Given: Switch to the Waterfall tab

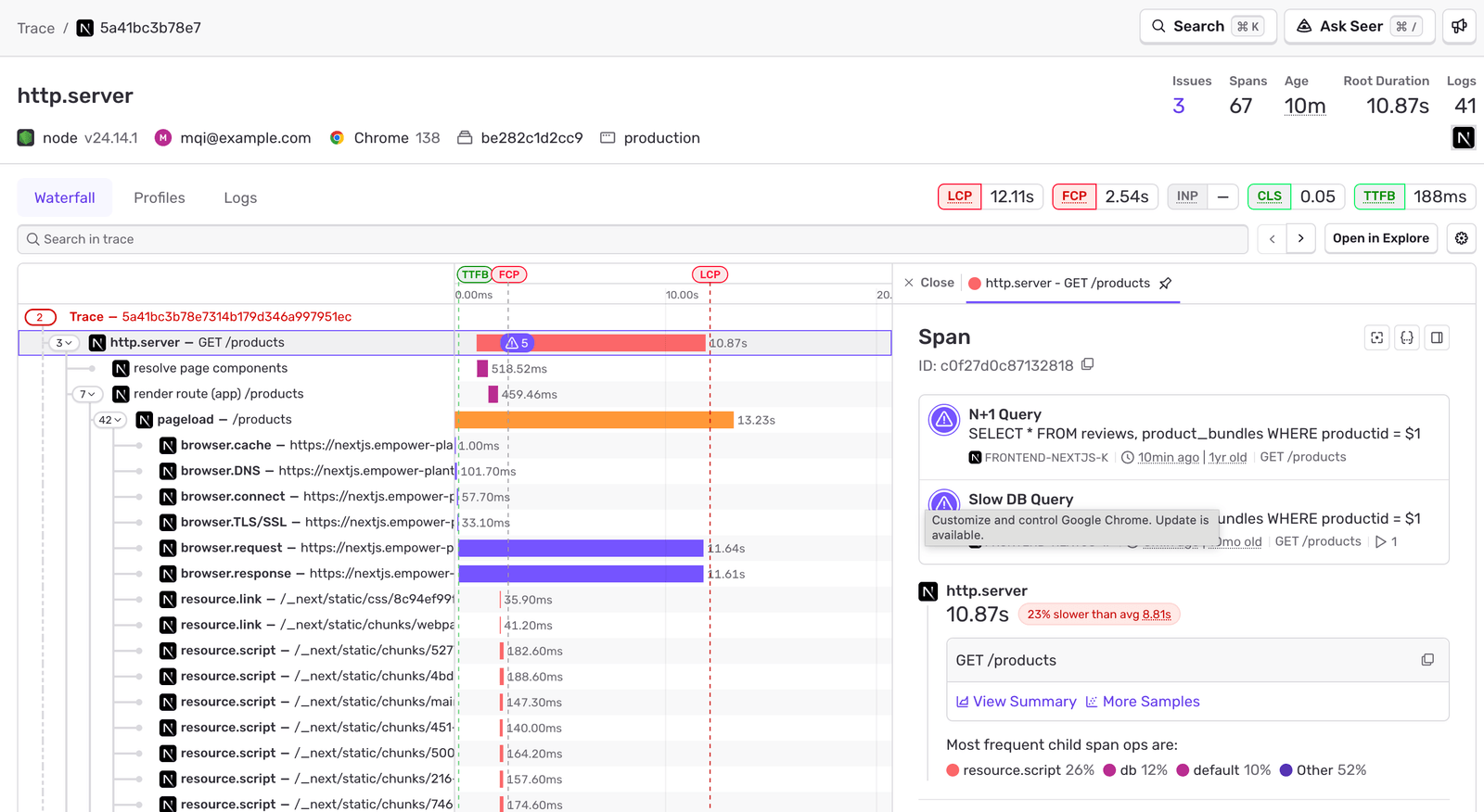Looking at the screenshot, I should (65, 197).
